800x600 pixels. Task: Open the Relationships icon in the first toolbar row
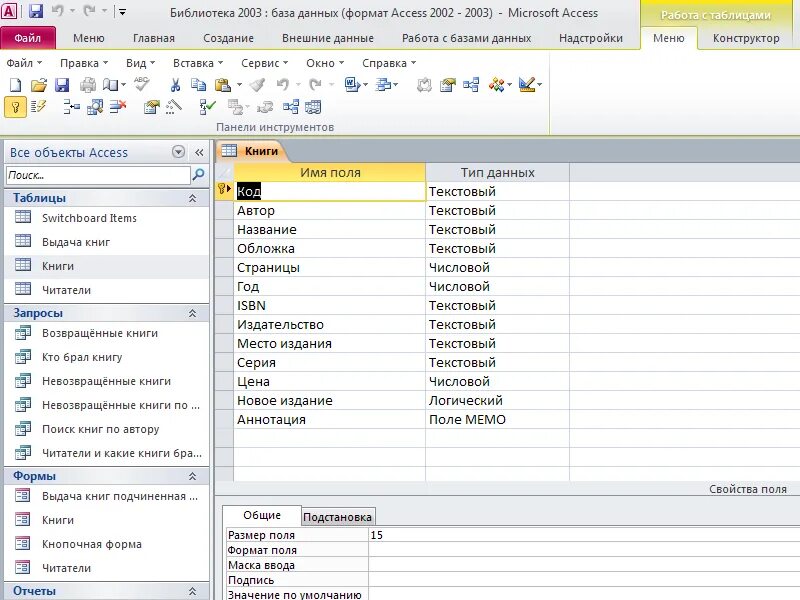471,85
